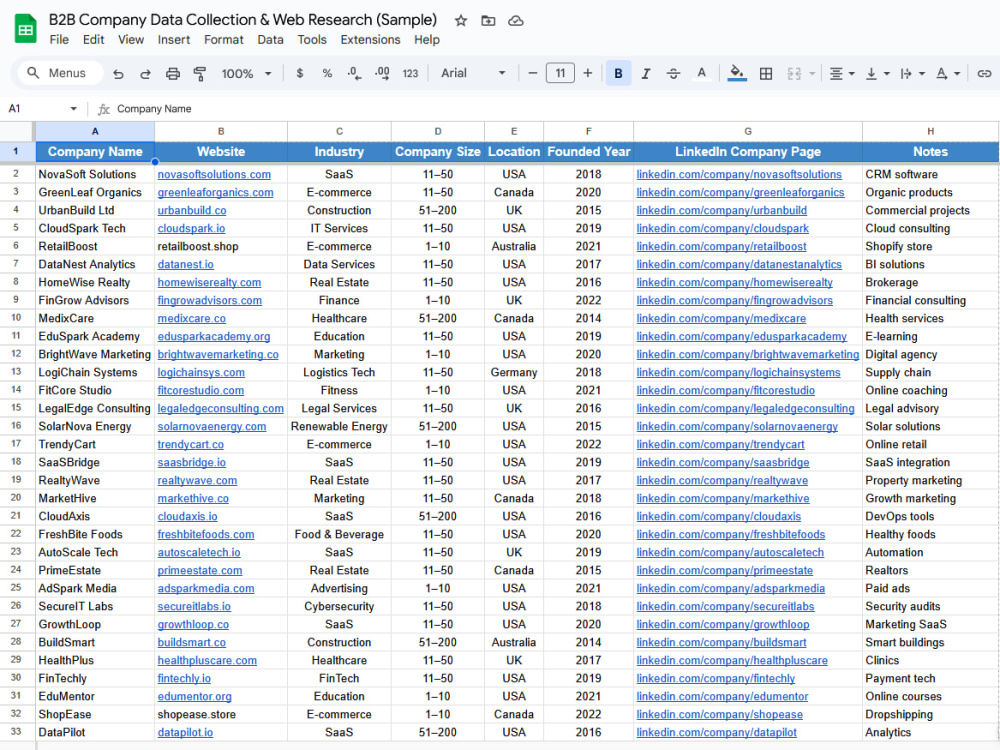Open the name box dropdown arrow
The image size is (1000, 750).
click(x=73, y=108)
